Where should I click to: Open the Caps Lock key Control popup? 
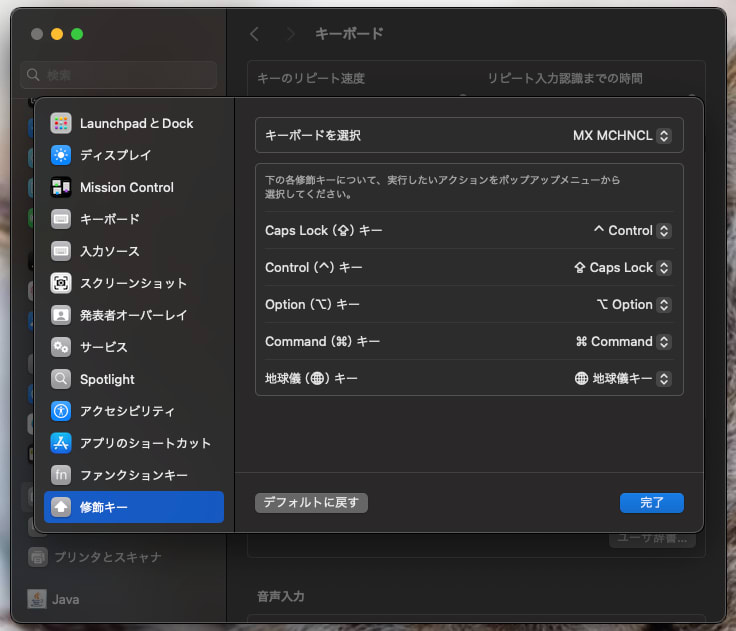[632, 231]
